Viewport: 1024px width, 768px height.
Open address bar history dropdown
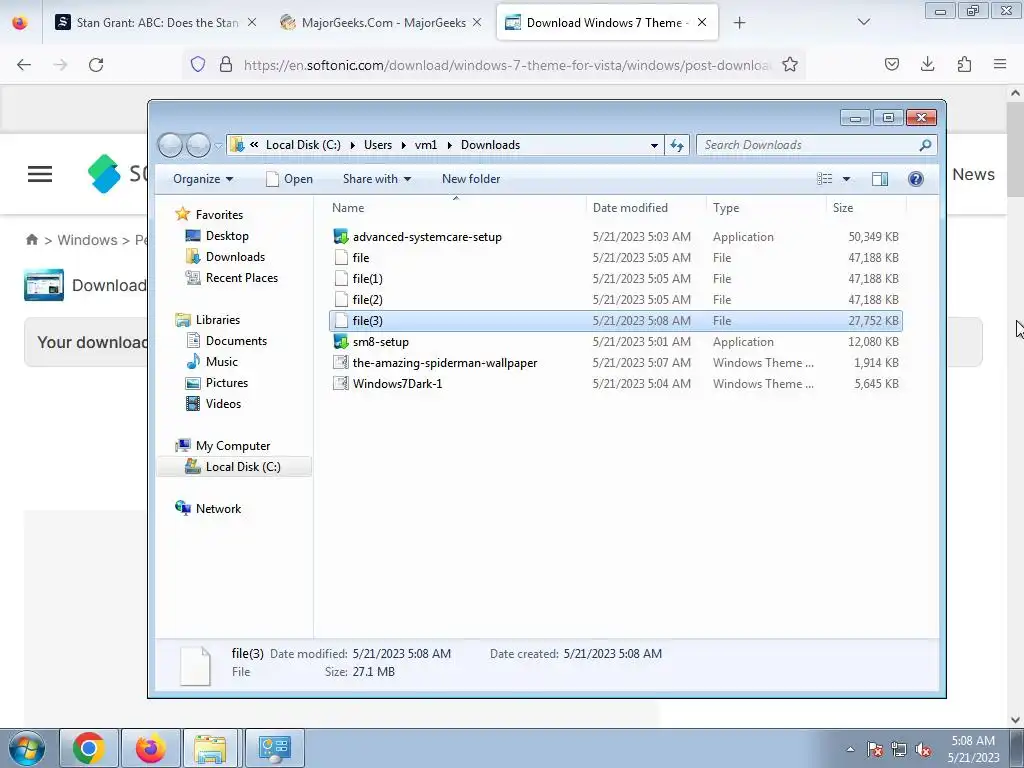(x=654, y=146)
